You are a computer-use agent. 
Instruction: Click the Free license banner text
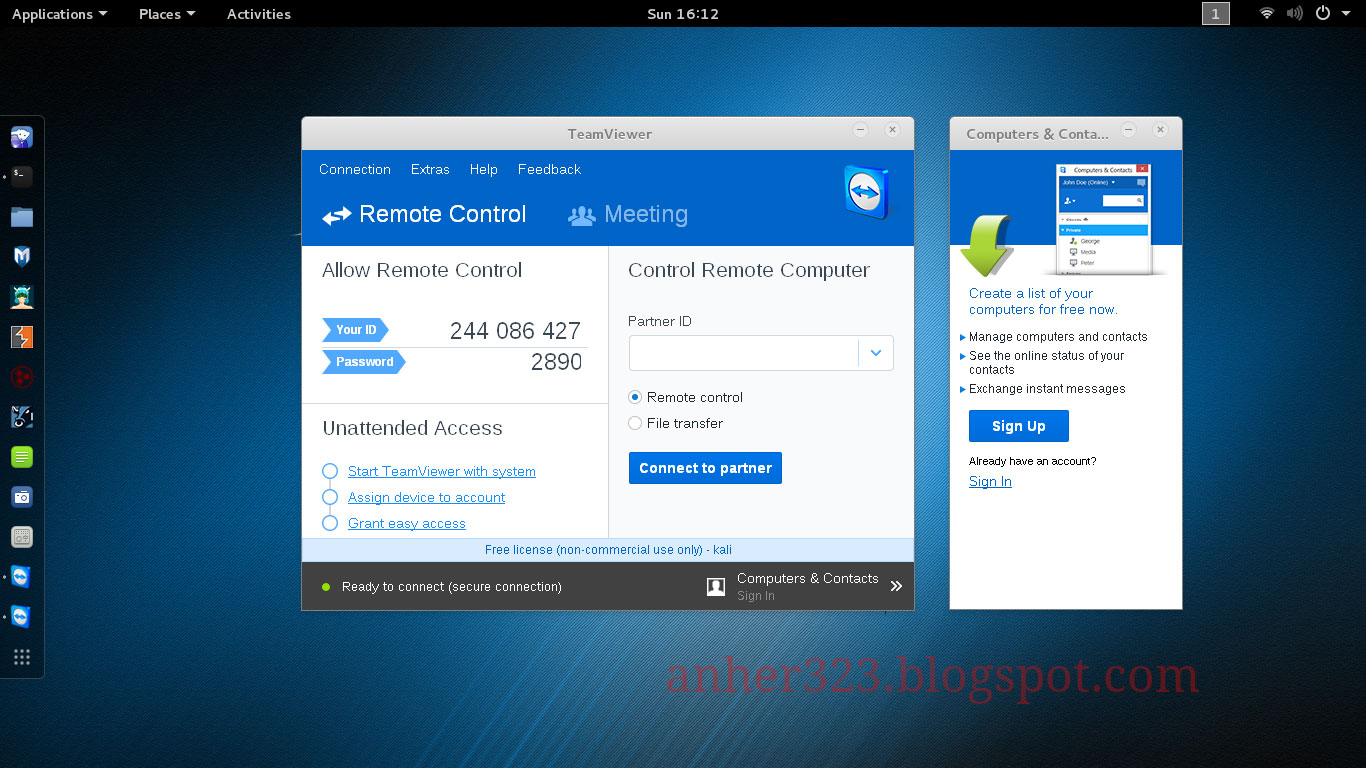point(608,550)
